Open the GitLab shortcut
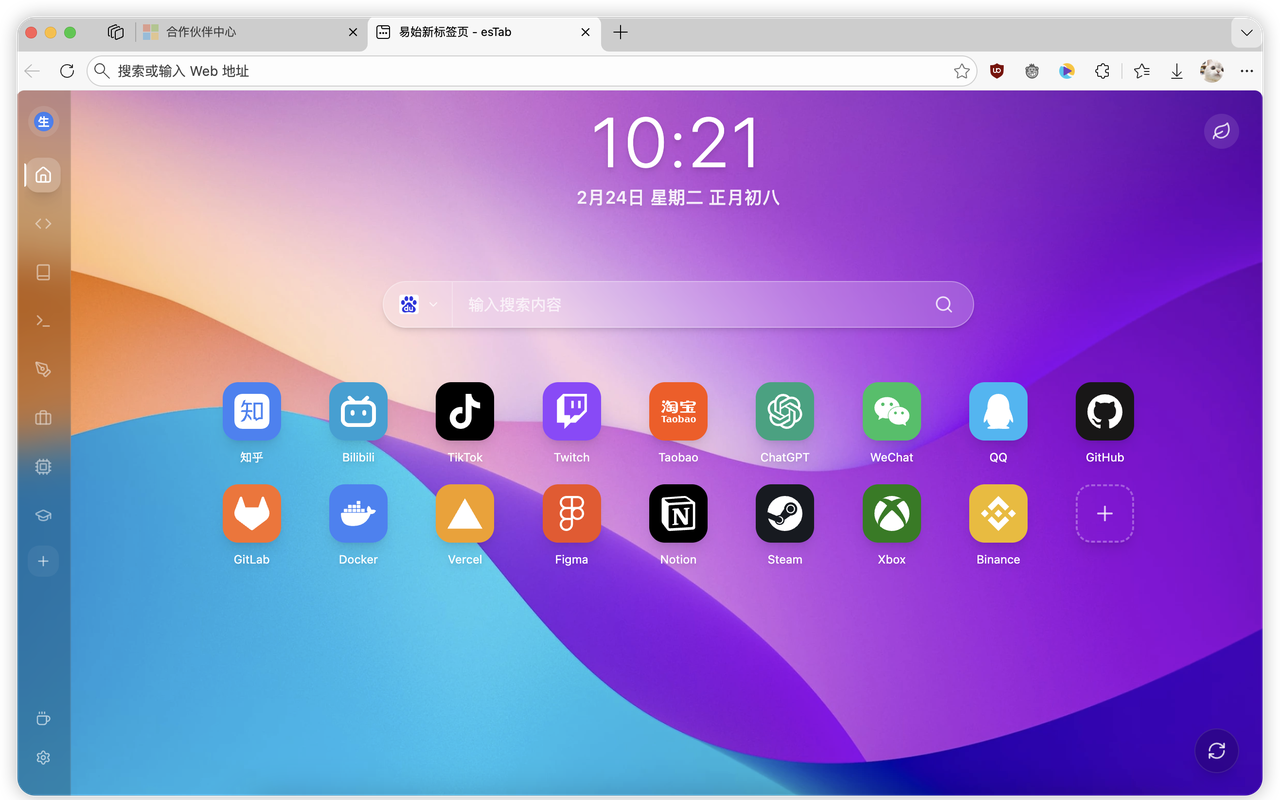 252,514
